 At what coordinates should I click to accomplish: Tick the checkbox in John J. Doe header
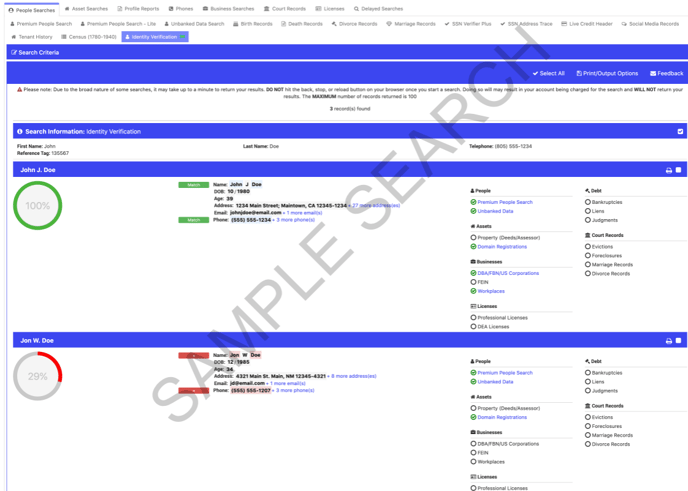[679, 171]
